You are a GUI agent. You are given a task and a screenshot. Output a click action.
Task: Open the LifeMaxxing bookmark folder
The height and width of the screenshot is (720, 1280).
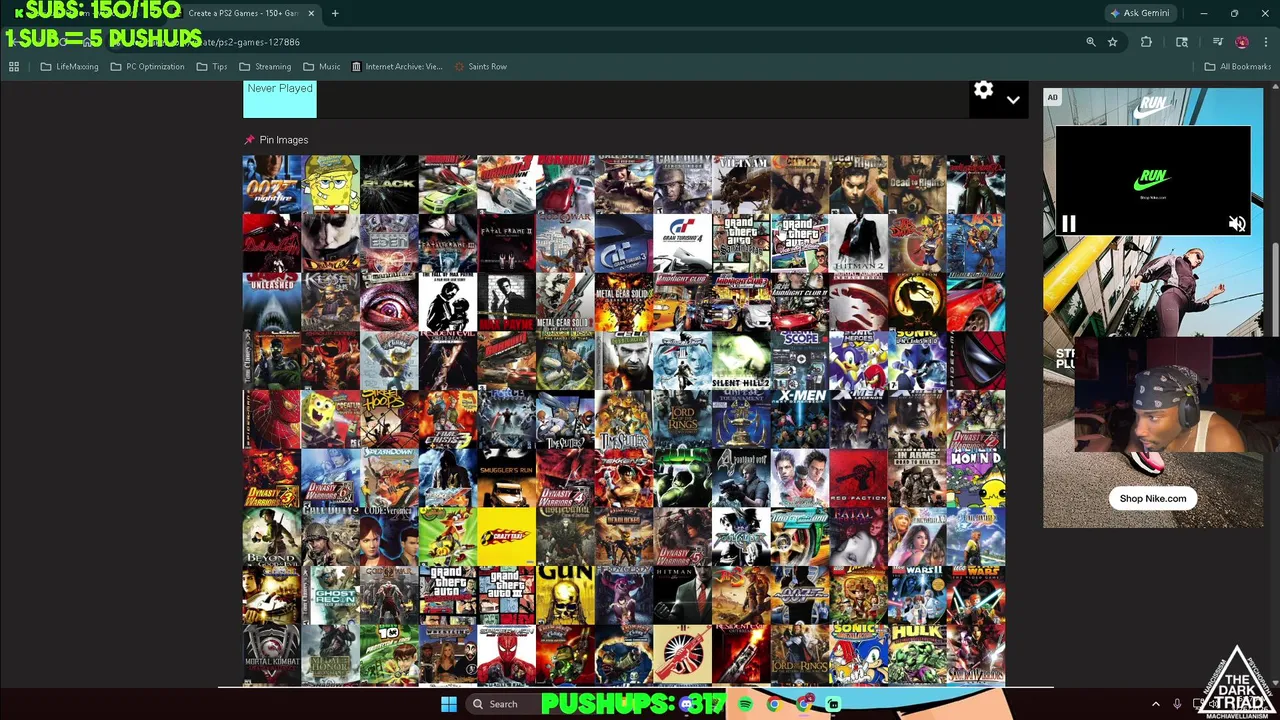click(69, 67)
